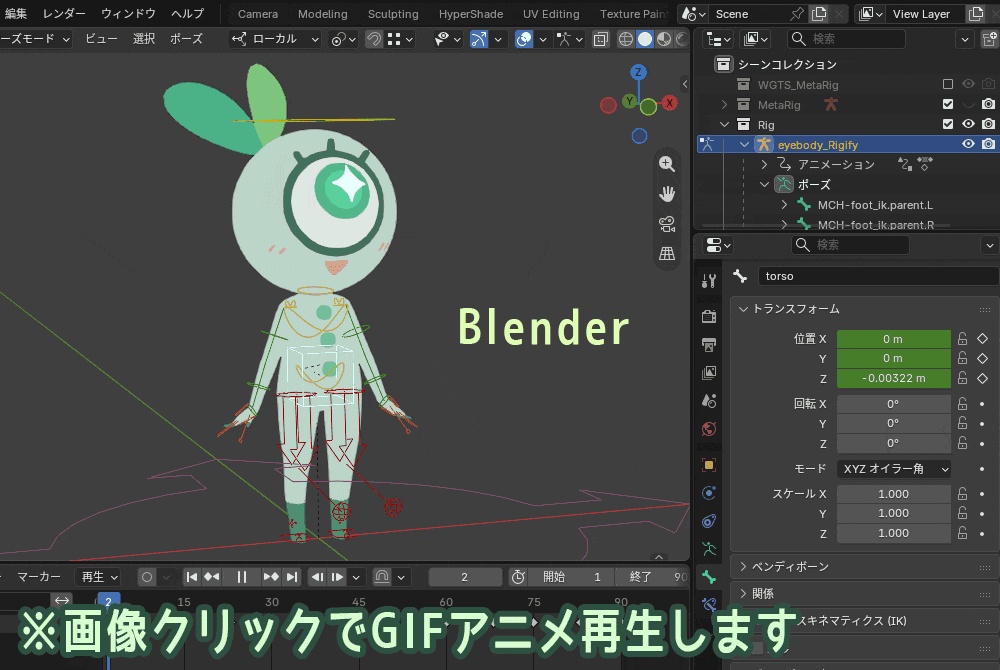
Task: Select wireframe viewport shading
Action: click(626, 39)
